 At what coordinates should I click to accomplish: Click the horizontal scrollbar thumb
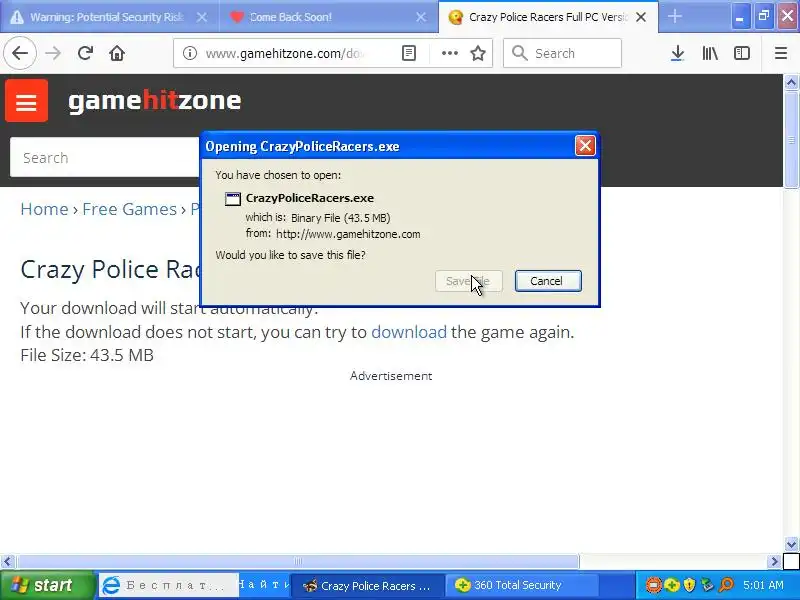tap(298, 562)
